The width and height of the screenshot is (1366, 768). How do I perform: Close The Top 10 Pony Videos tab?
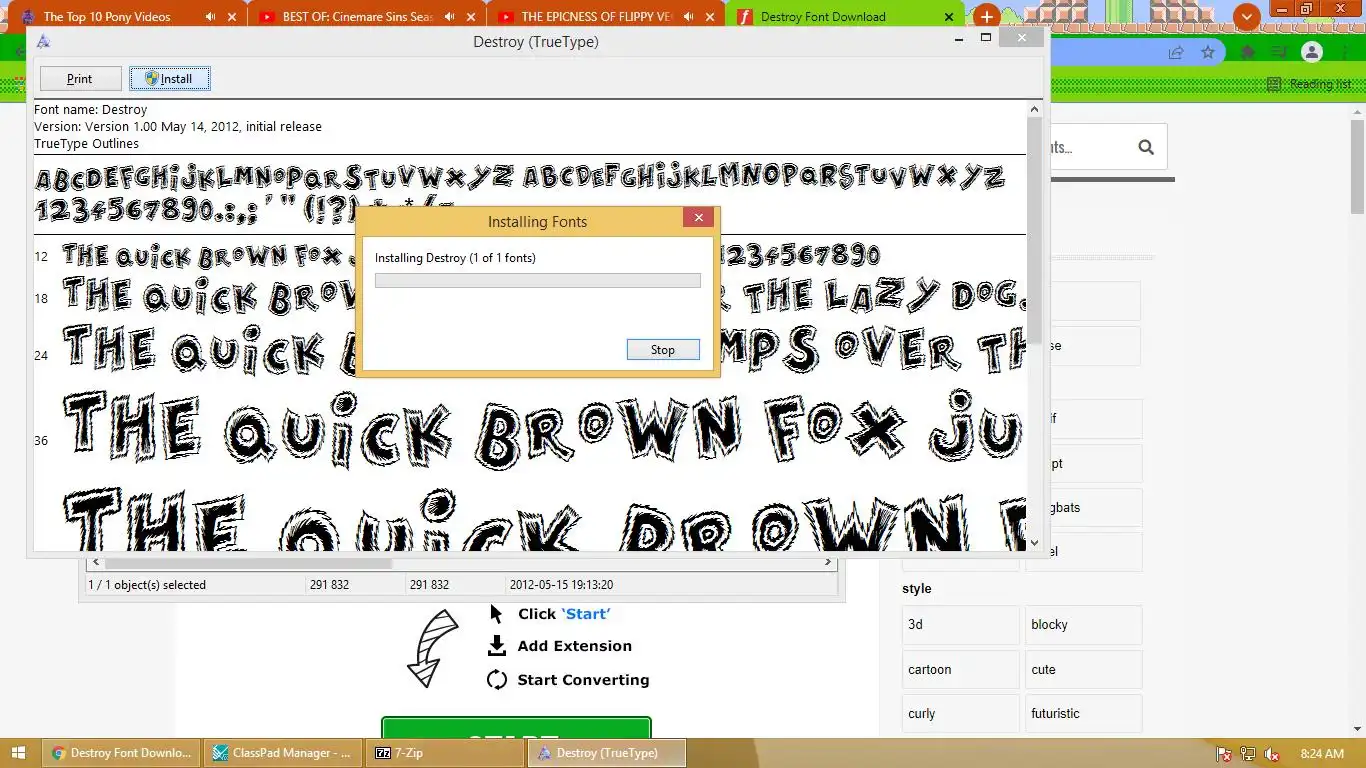(232, 17)
